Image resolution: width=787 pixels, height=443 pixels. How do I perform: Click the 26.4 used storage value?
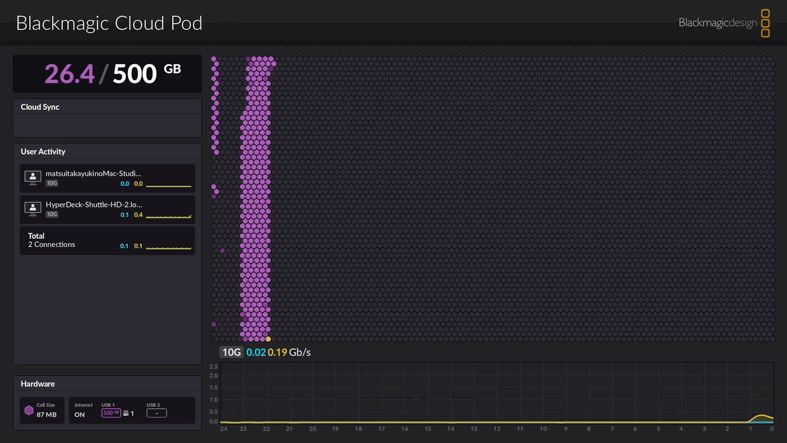(69, 74)
